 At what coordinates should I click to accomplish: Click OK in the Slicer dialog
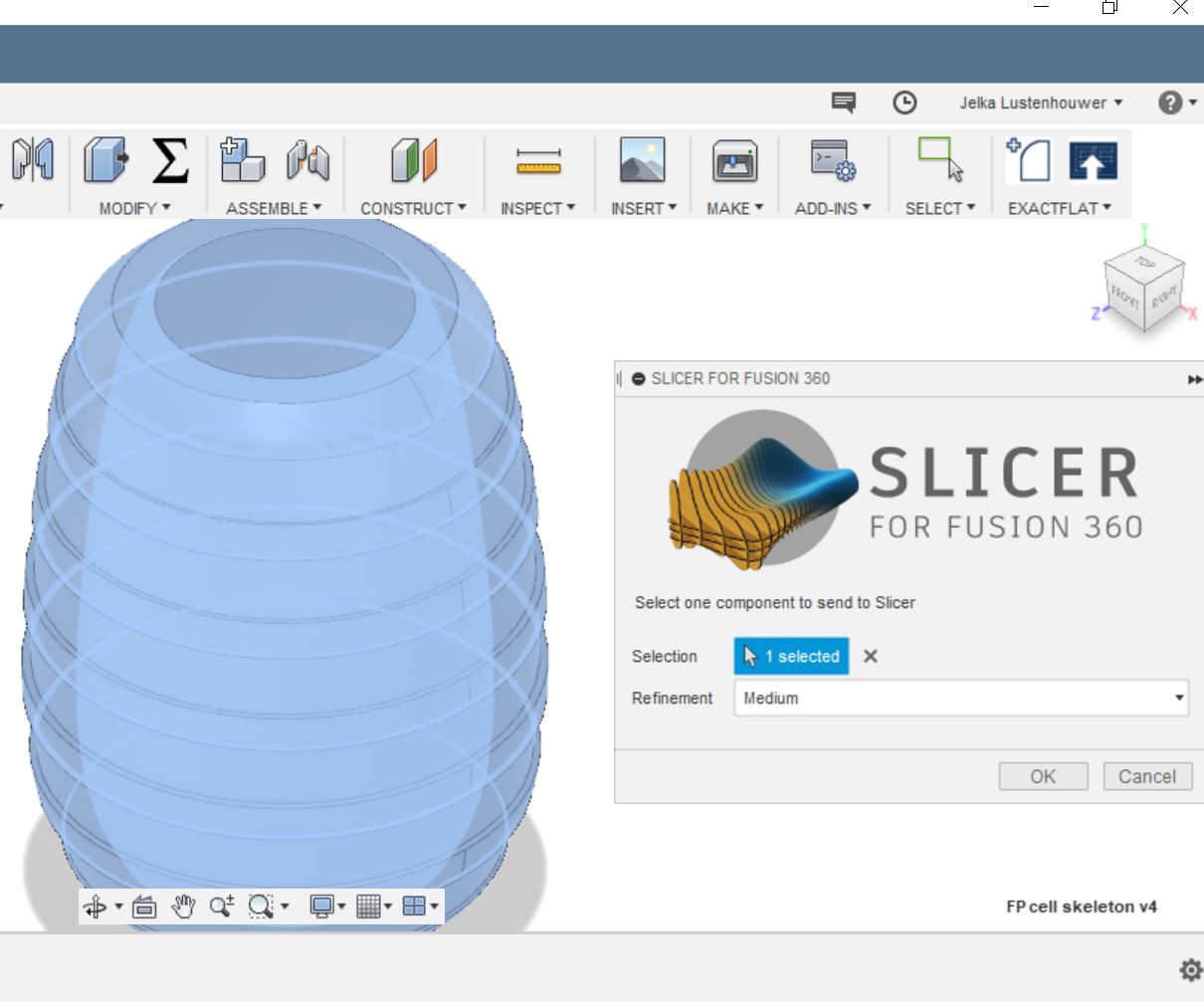pyautogui.click(x=1043, y=777)
